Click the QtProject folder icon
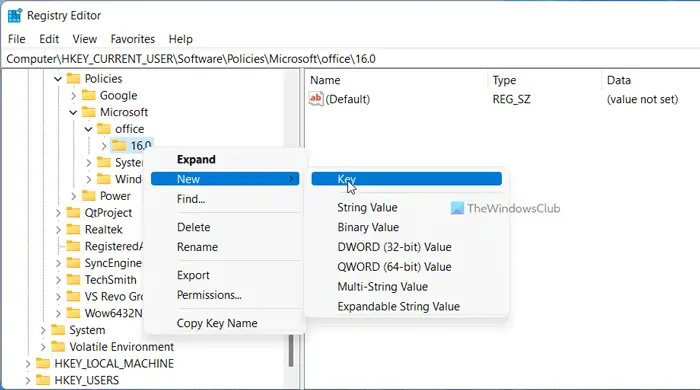This screenshot has height=390, width=700. [73, 213]
